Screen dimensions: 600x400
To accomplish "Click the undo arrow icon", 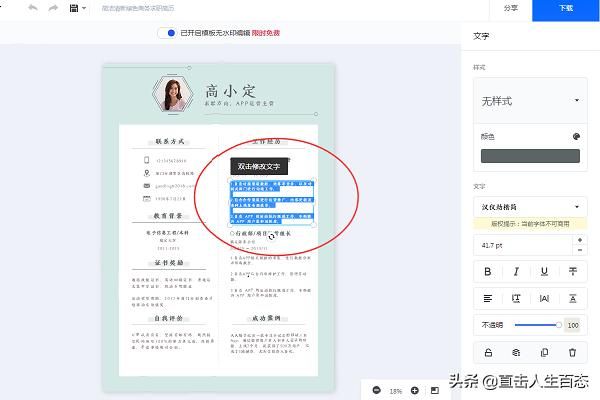I will tap(33, 8).
